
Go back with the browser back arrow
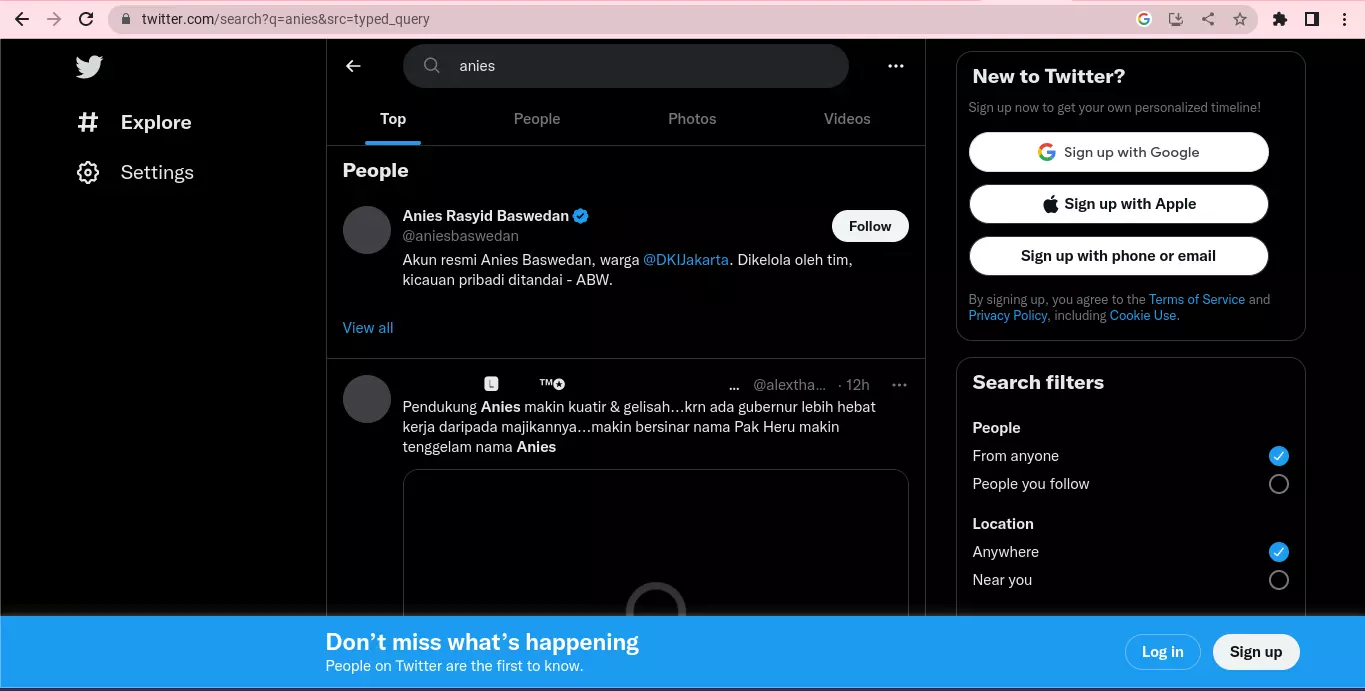coord(22,19)
